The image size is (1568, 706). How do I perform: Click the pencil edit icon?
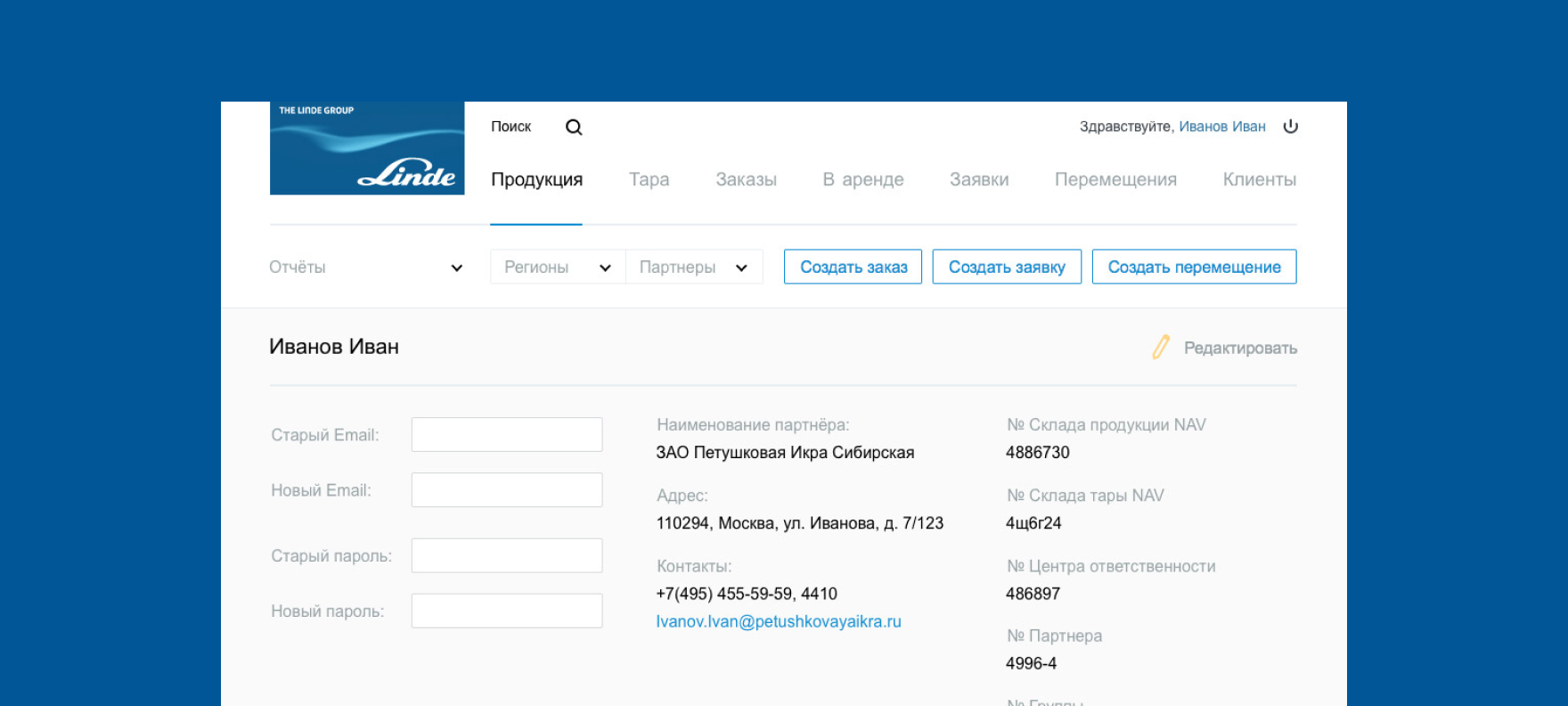[1160, 347]
